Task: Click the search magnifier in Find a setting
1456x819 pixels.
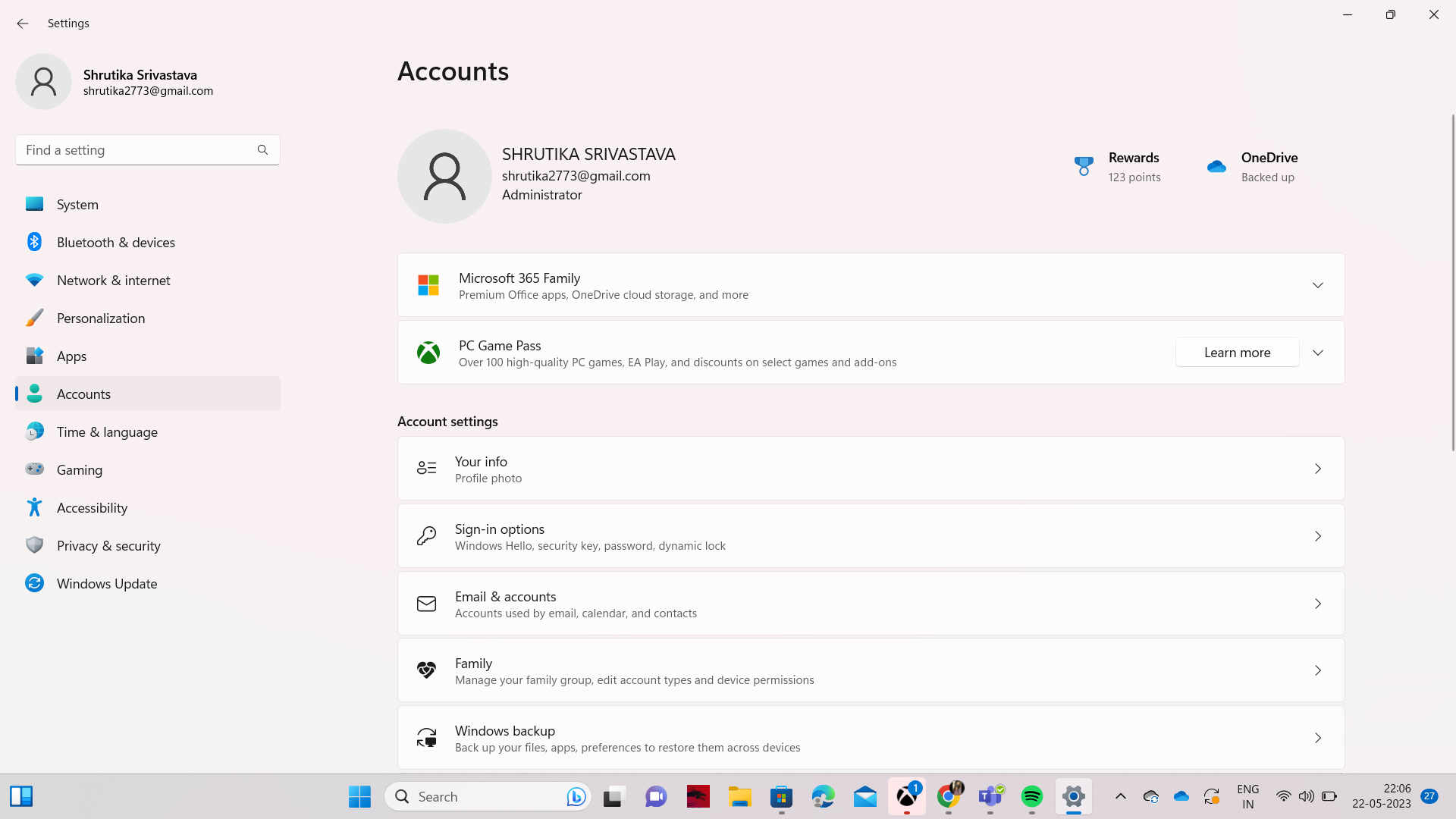Action: [x=262, y=150]
